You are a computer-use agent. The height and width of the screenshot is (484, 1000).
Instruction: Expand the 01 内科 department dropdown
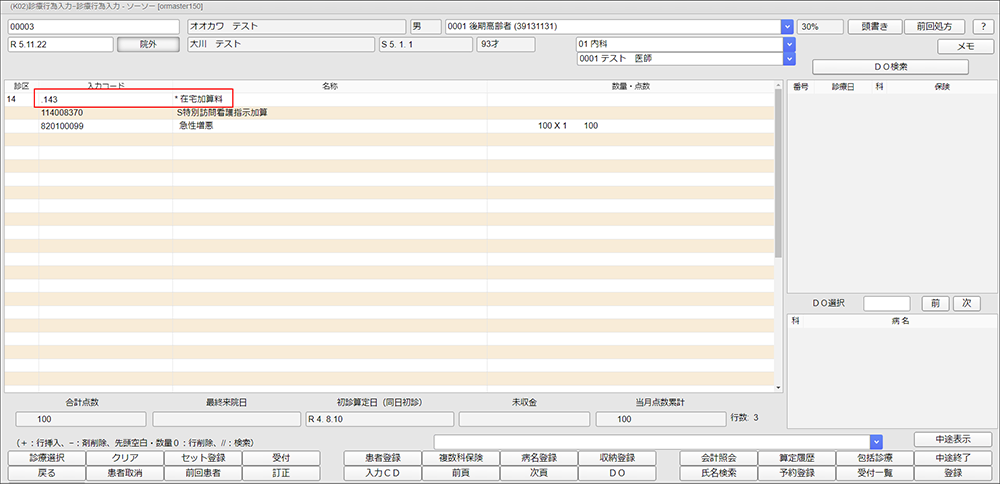point(788,44)
